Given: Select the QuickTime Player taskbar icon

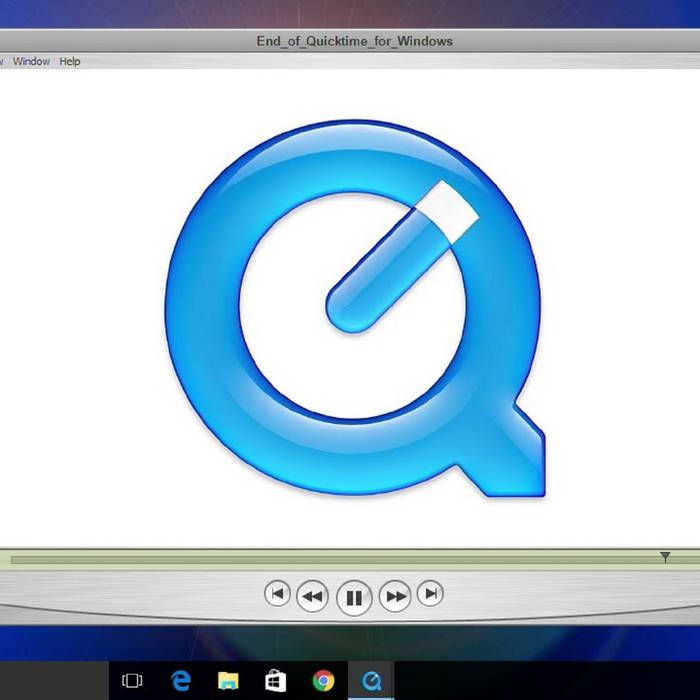Looking at the screenshot, I should click(371, 681).
